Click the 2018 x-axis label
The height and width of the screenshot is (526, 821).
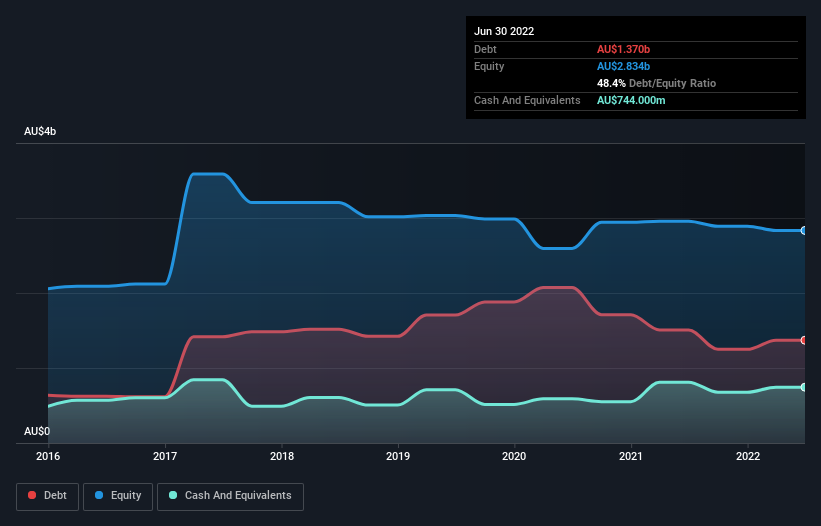(x=282, y=456)
